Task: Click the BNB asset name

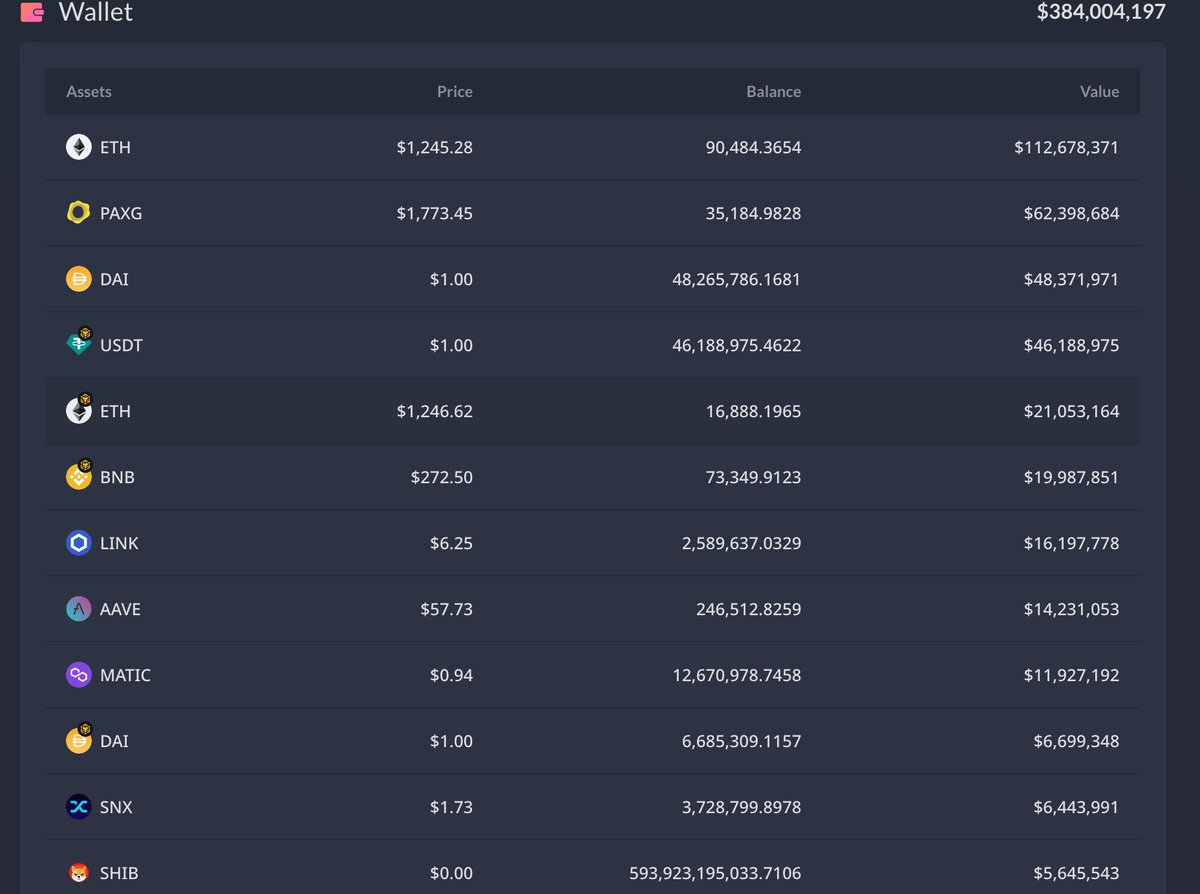Action: click(x=117, y=477)
